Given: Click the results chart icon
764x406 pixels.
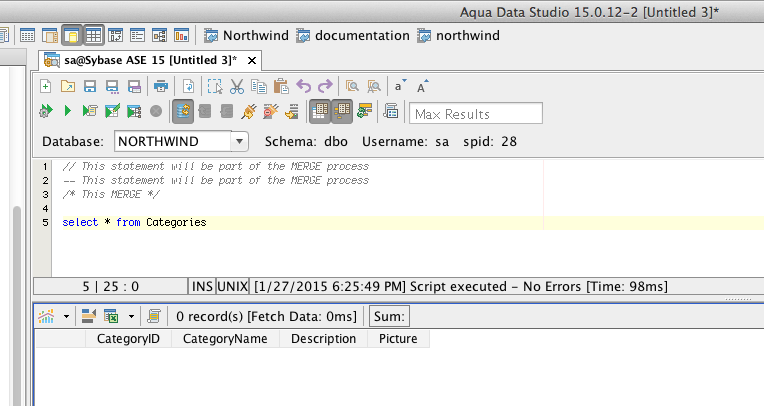Looking at the screenshot, I should pos(46,316).
